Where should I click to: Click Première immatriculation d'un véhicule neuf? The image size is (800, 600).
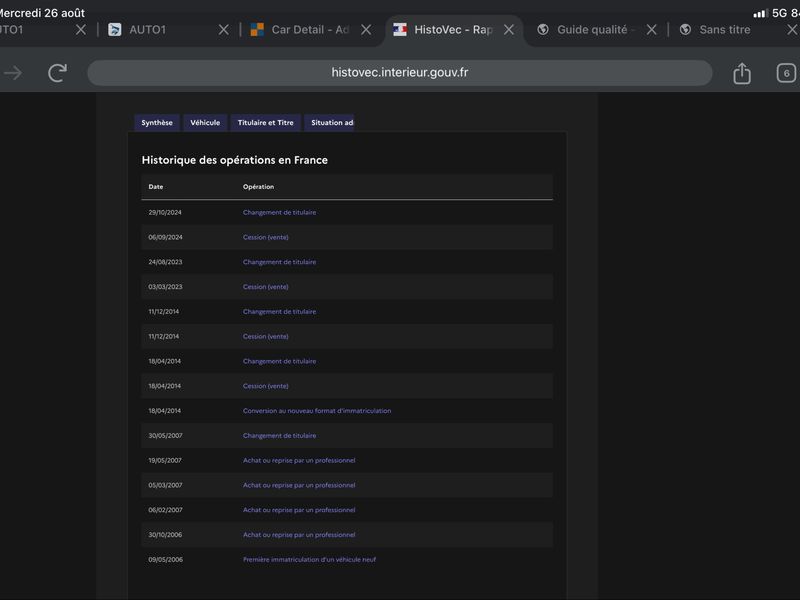pos(309,560)
